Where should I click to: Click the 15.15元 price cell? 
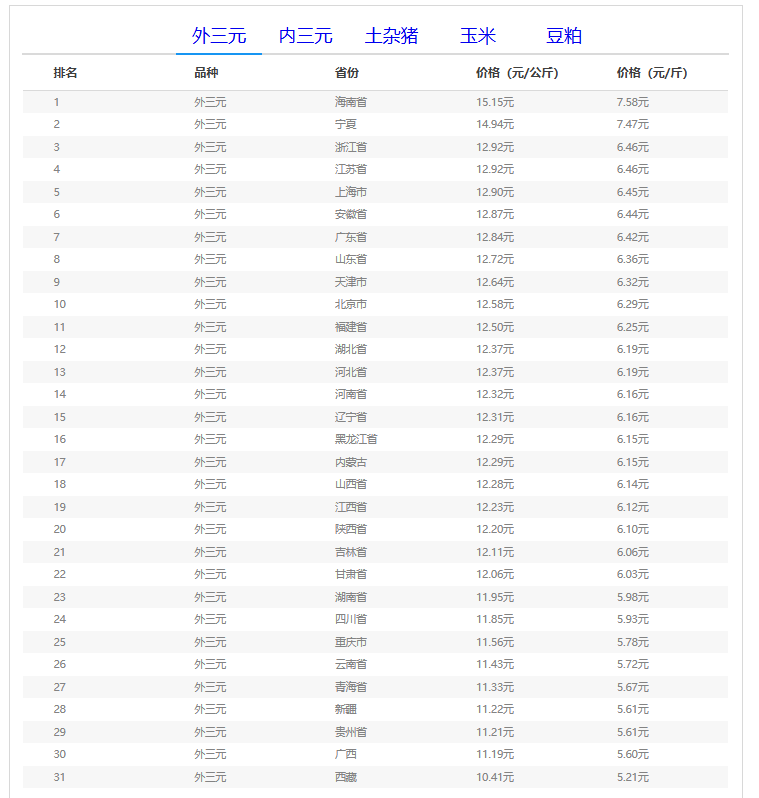pyautogui.click(x=495, y=102)
